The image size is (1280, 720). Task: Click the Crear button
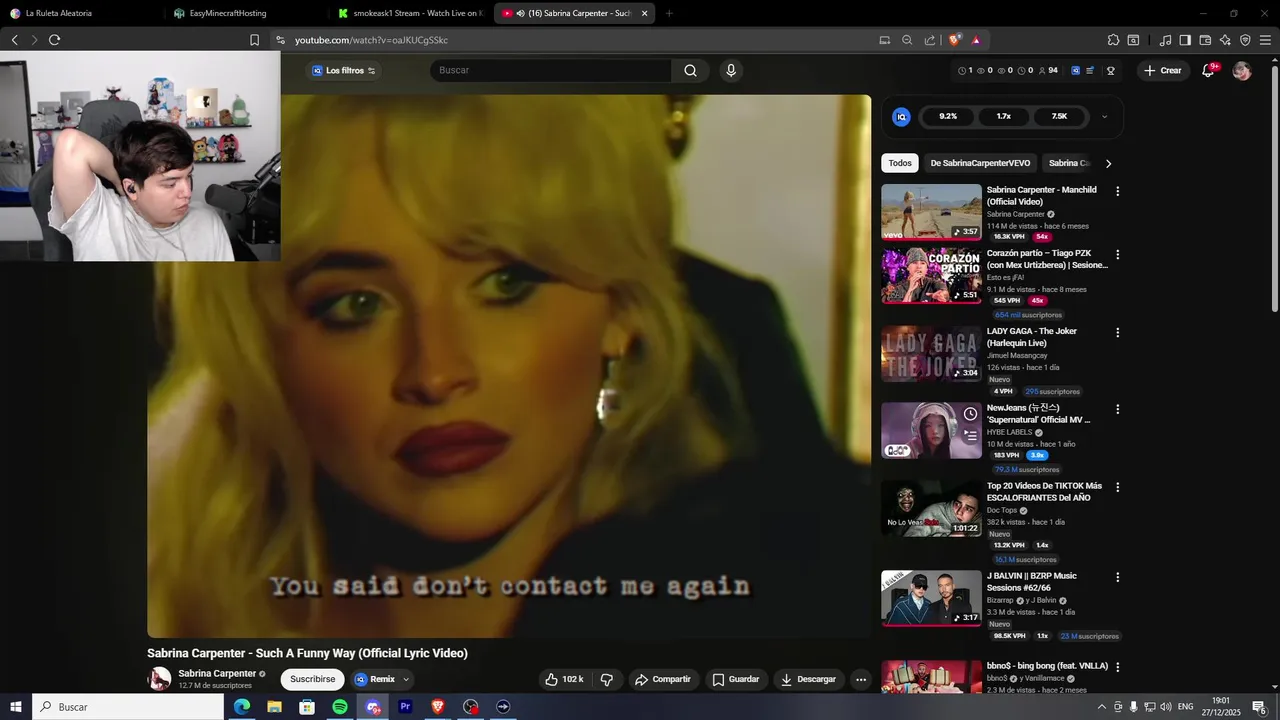pos(1163,70)
